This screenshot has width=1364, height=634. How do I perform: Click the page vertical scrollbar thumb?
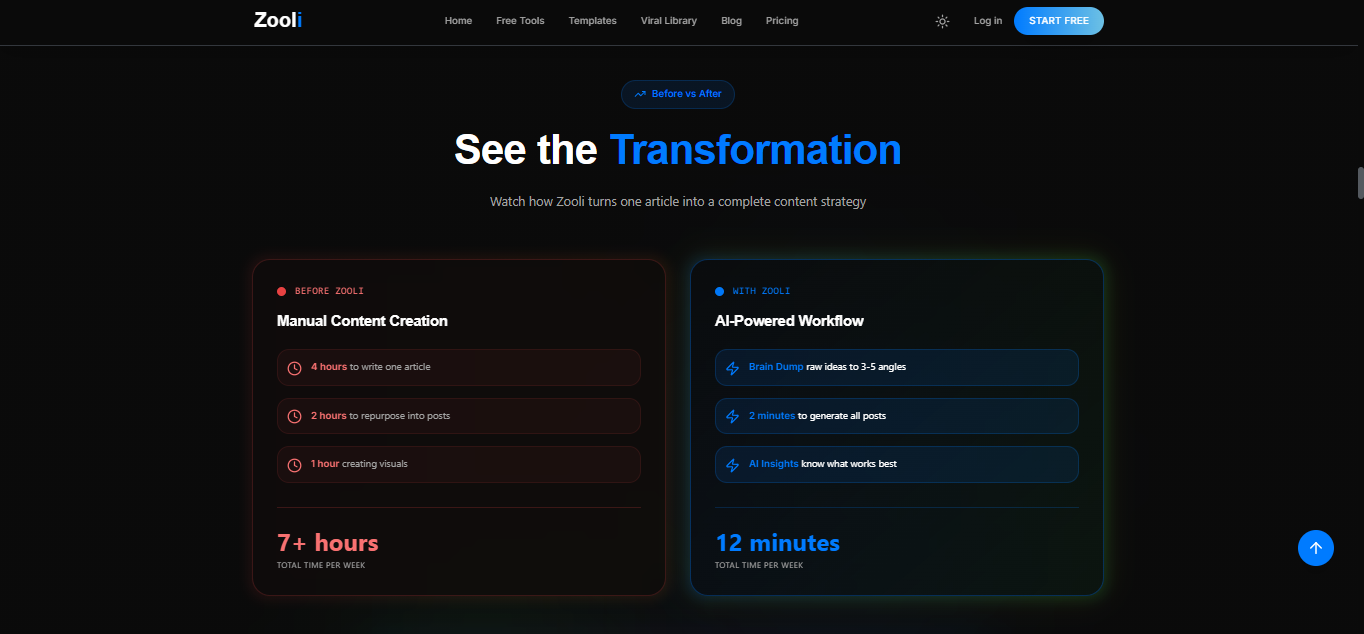pos(1360,184)
